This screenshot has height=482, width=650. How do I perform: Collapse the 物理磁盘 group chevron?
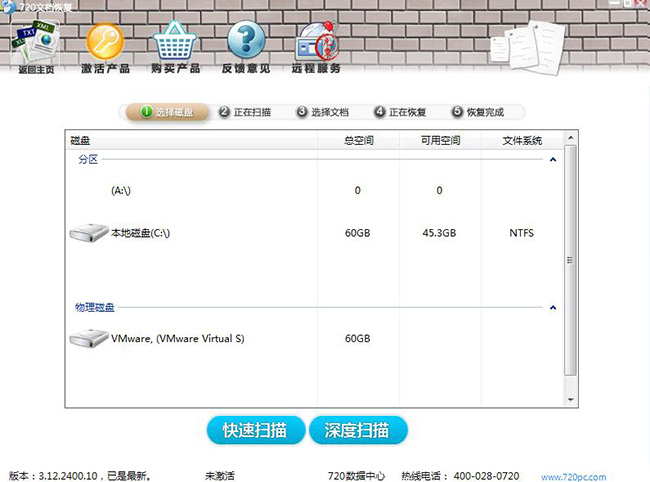(553, 308)
